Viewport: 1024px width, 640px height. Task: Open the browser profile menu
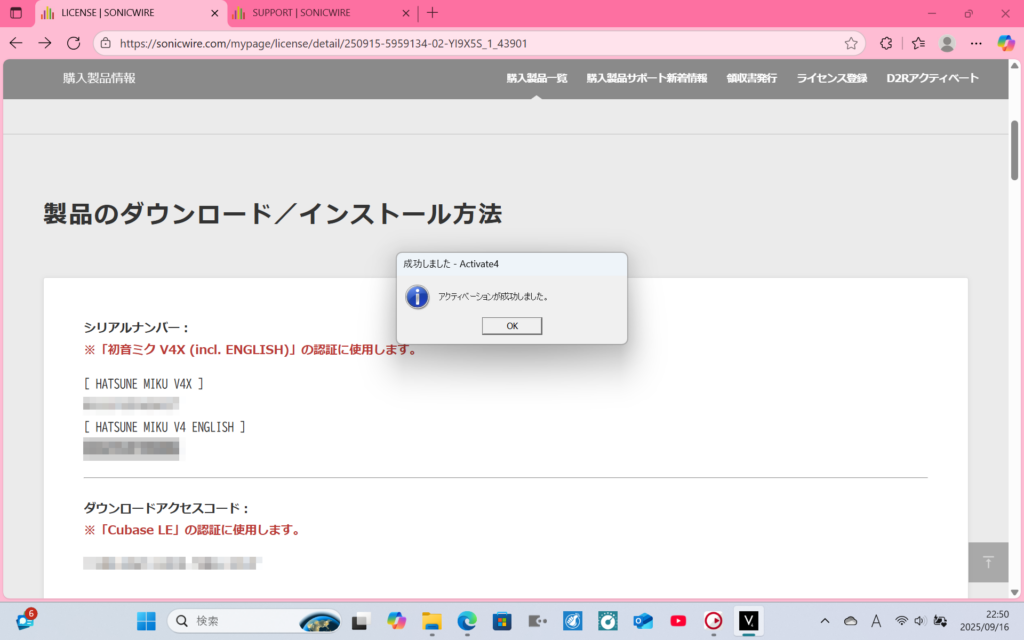point(947,44)
